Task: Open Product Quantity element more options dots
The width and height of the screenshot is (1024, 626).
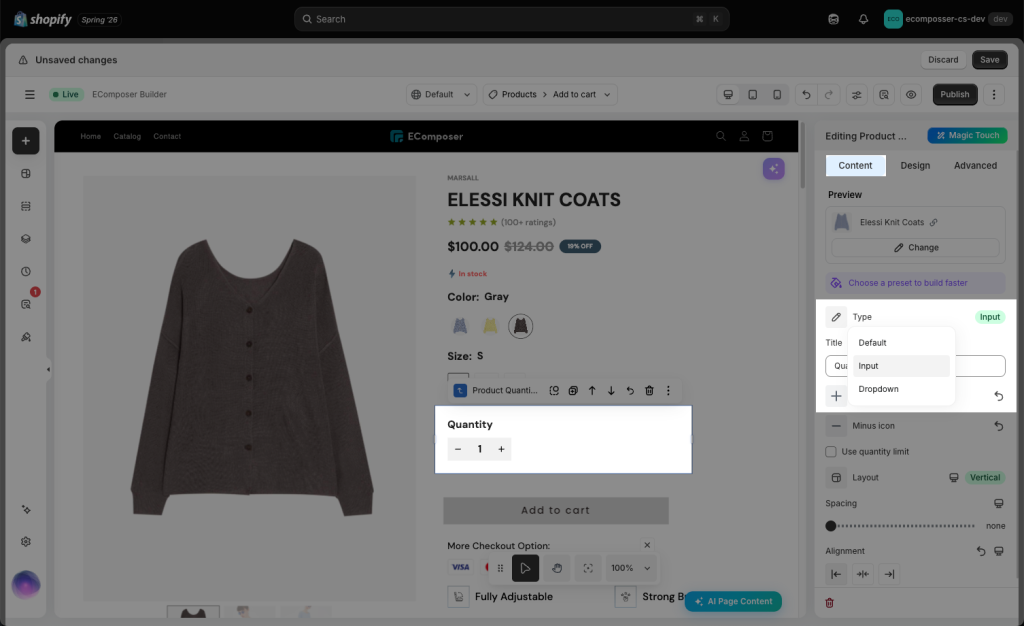Action: click(668, 390)
